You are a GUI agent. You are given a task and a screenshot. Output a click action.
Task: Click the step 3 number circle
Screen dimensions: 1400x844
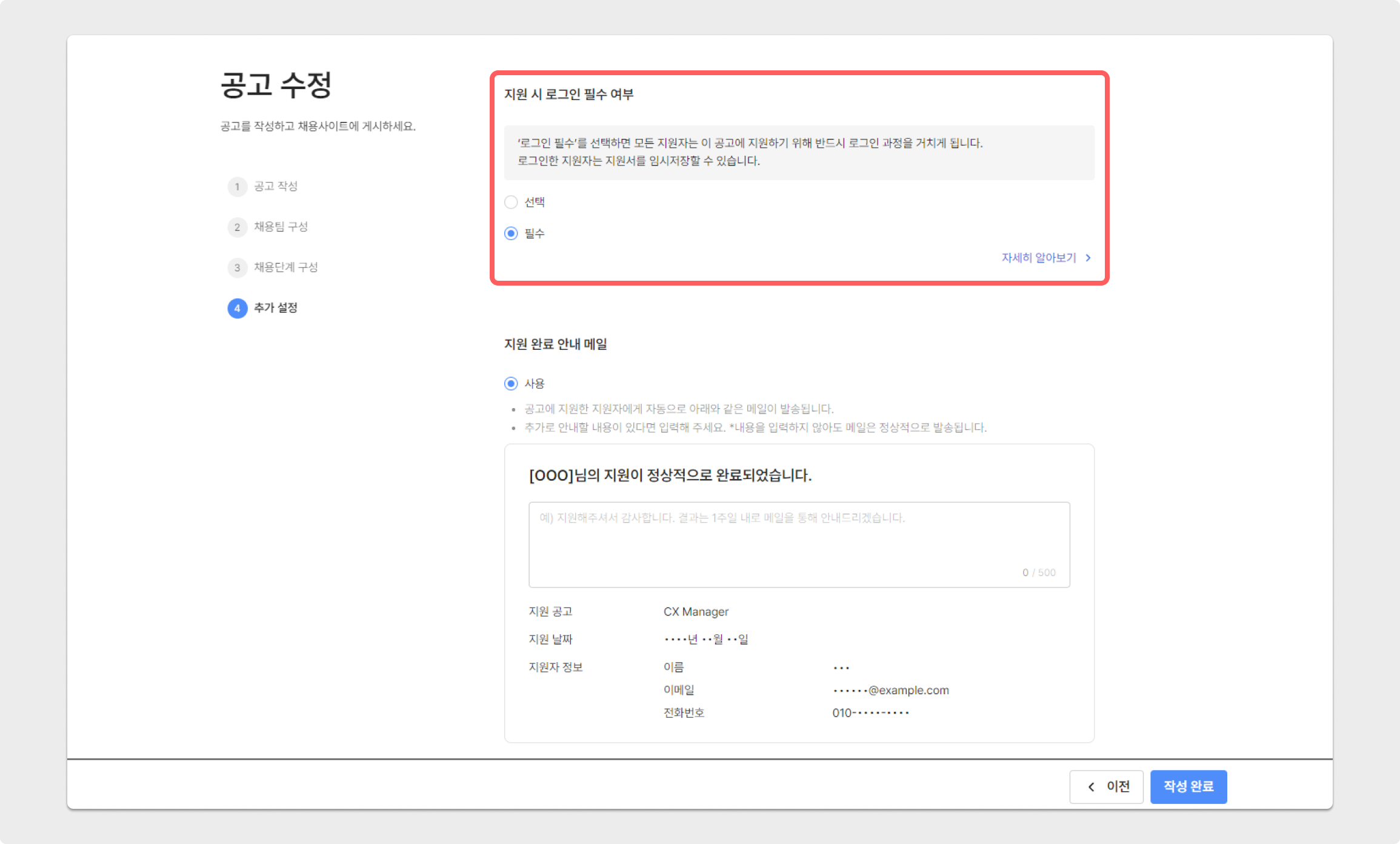(x=237, y=268)
